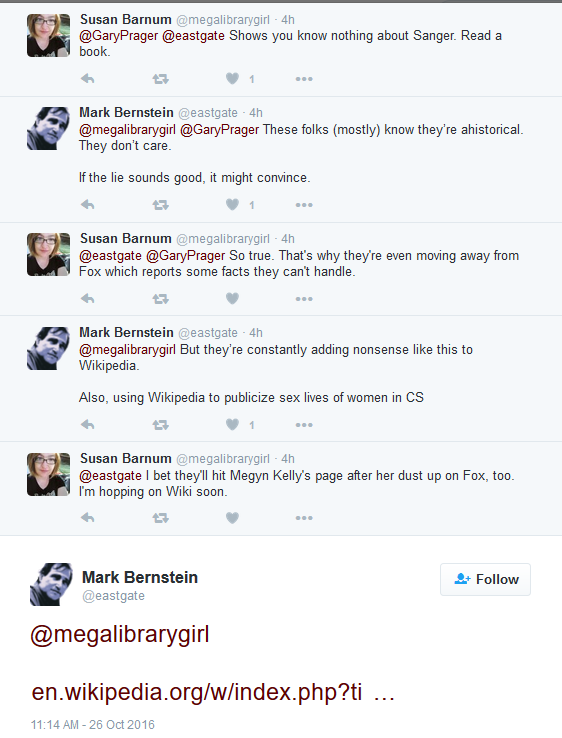562x738 pixels.
Task: Open the en.wikipedia.org link in the main tweet
Action: (x=197, y=692)
